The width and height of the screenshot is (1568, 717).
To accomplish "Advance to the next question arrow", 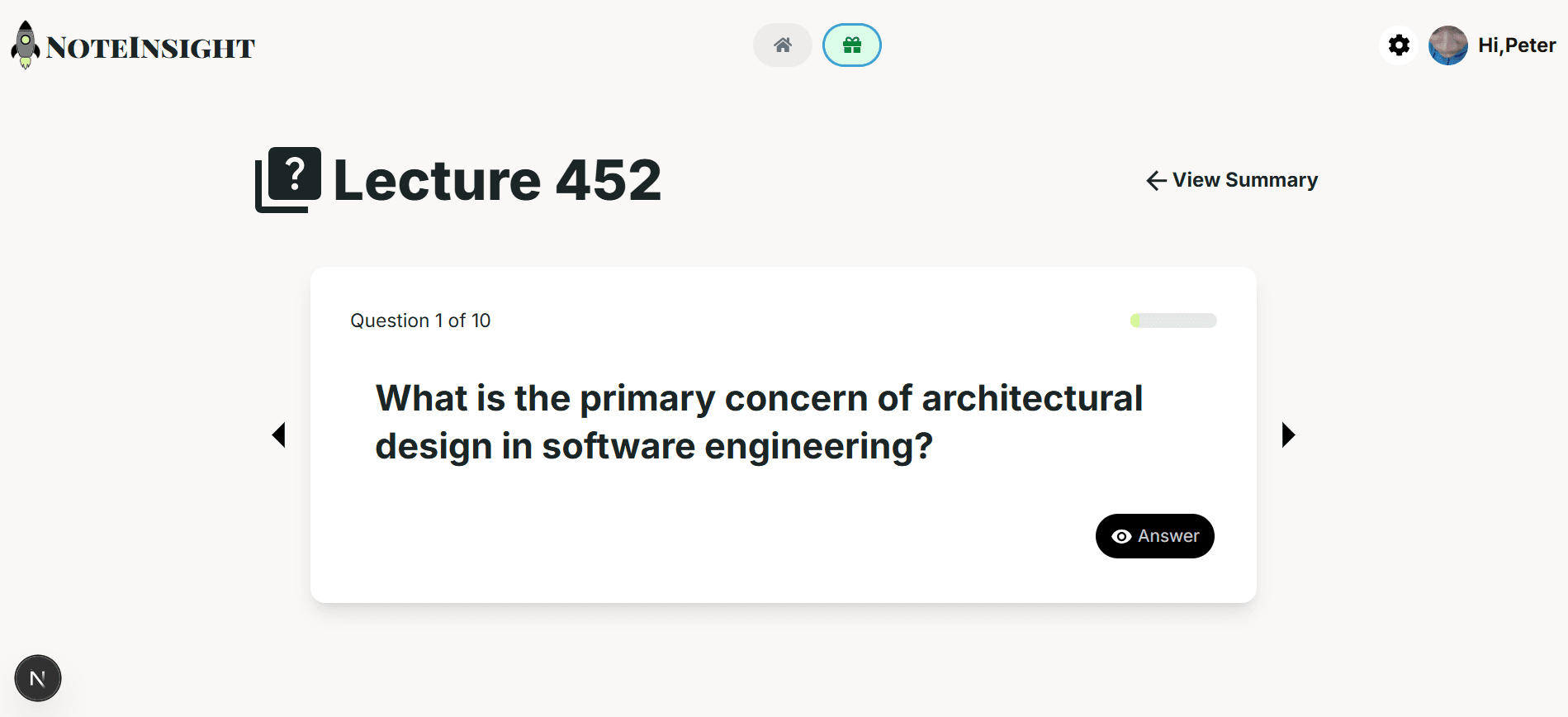I will coord(1288,434).
